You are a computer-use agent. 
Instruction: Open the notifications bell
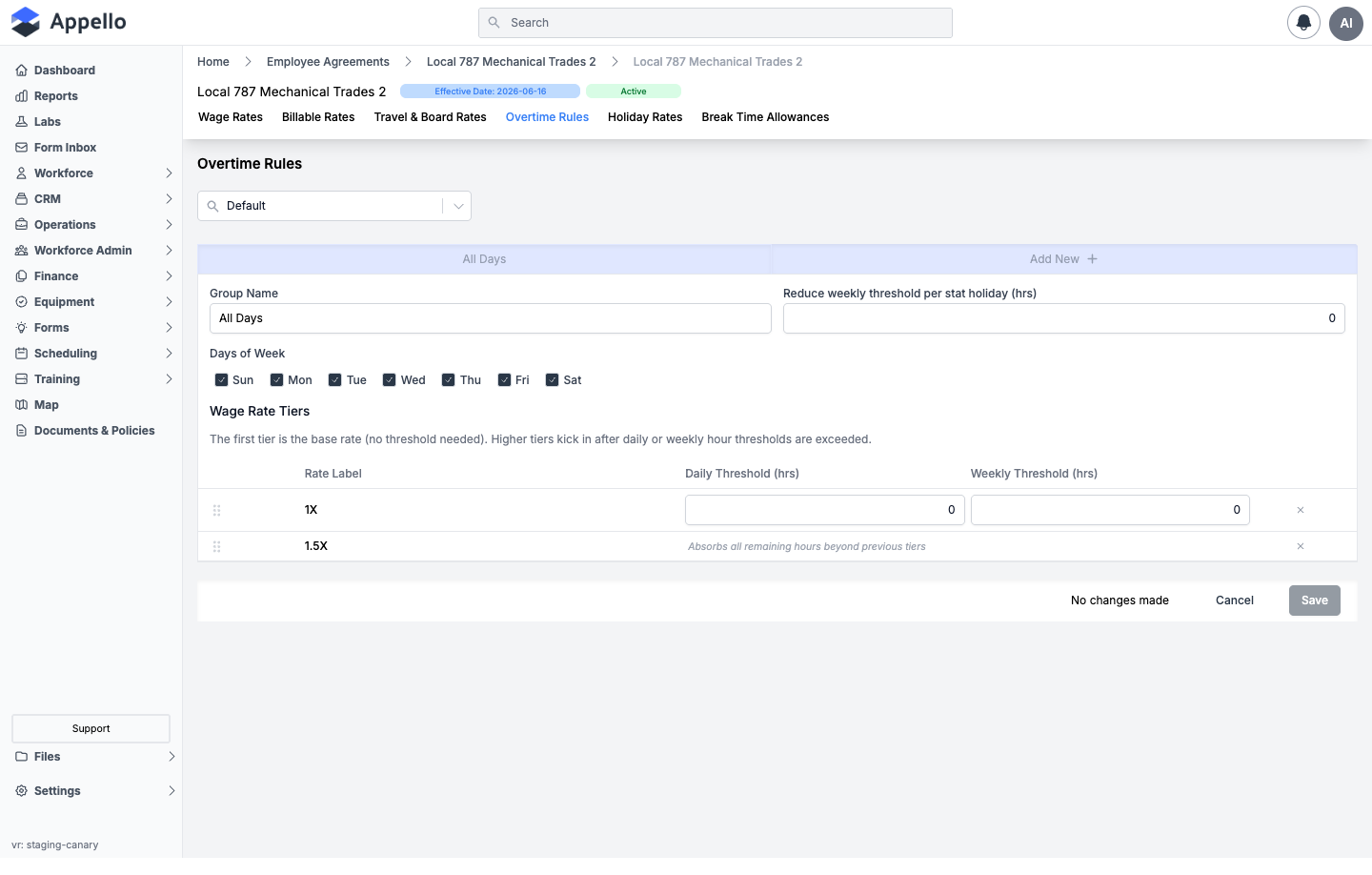pyautogui.click(x=1303, y=23)
